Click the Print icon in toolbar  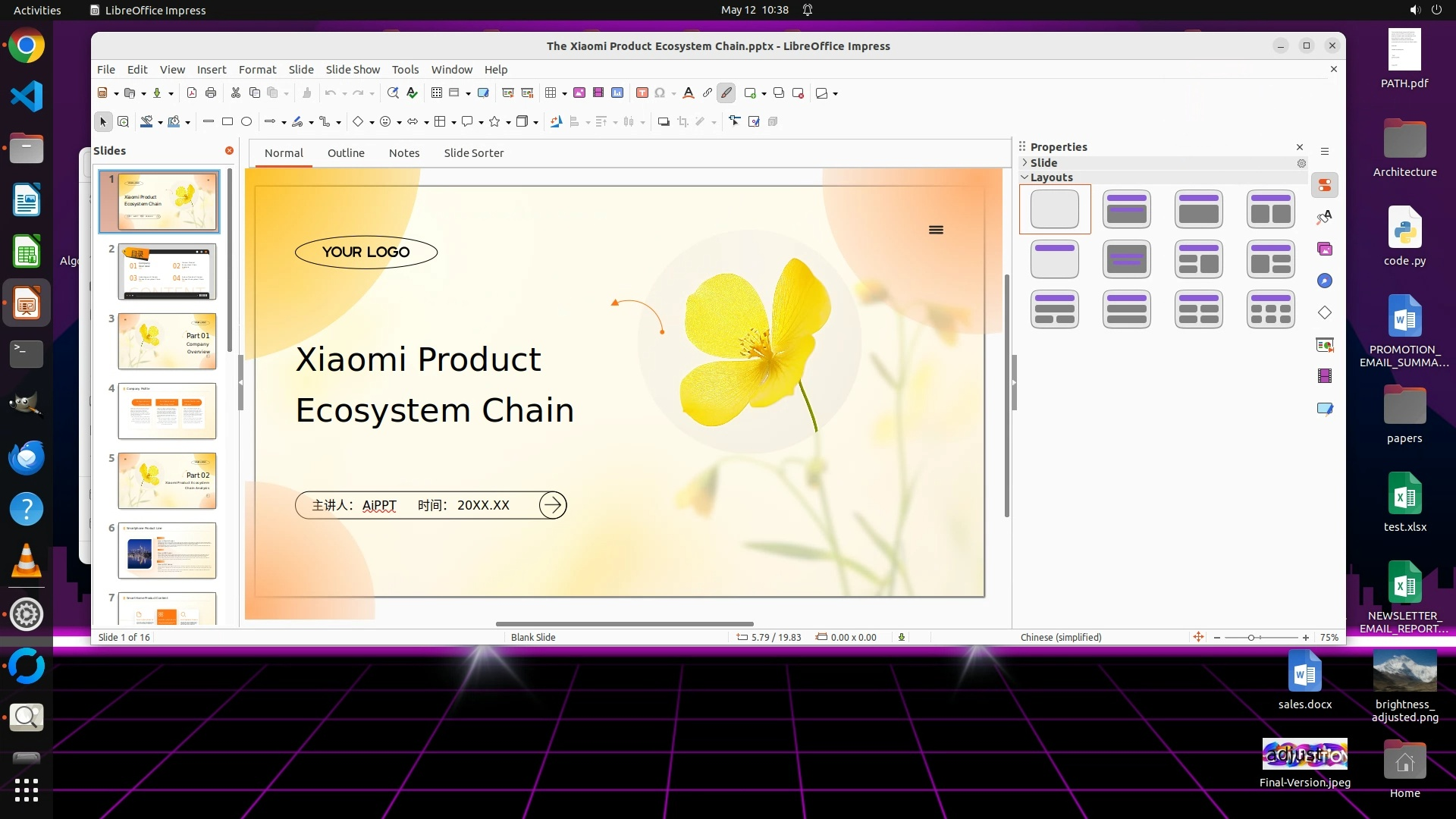point(211,93)
